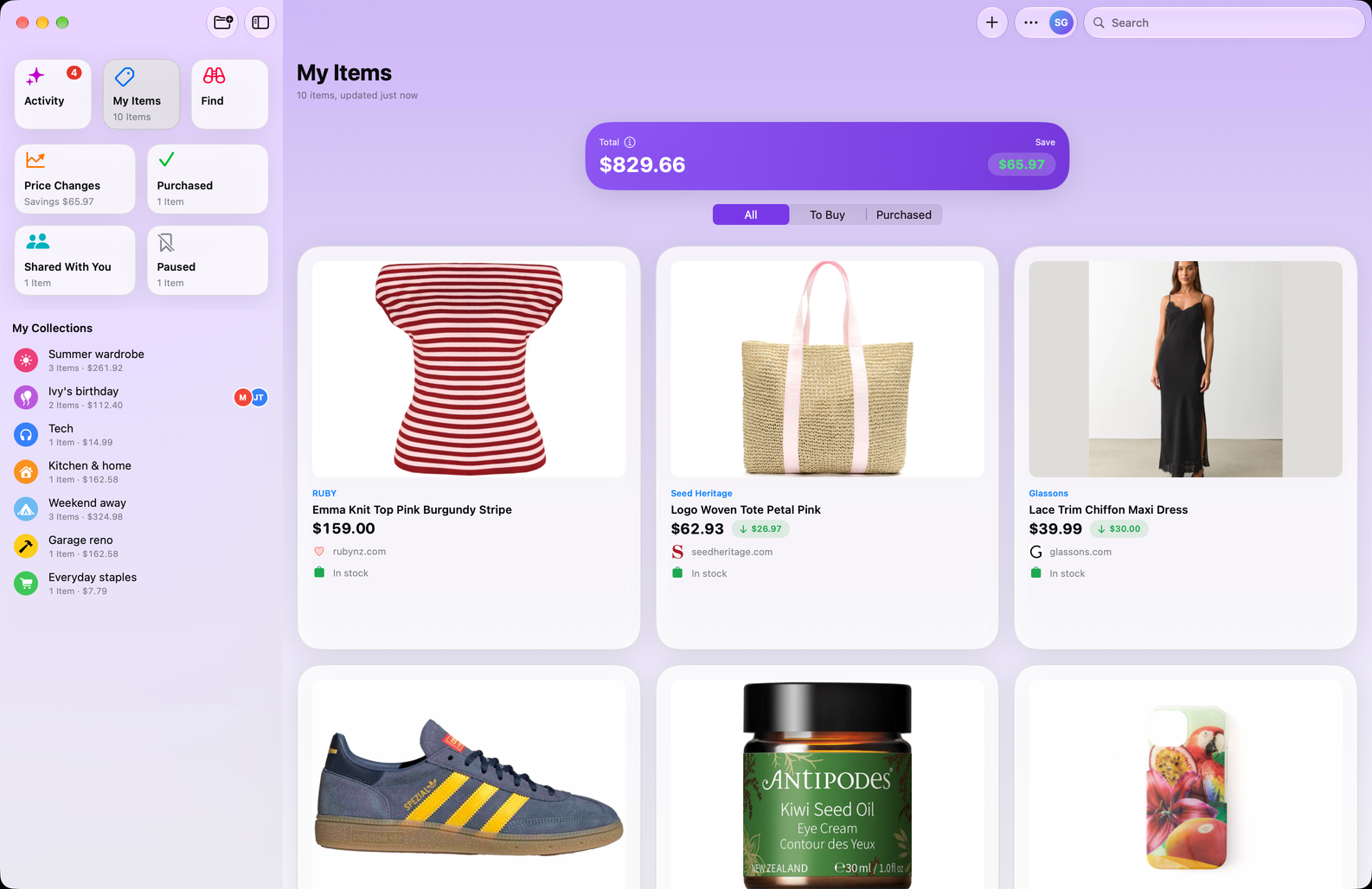
Task: Switch to the To Buy tab
Action: pos(827,214)
